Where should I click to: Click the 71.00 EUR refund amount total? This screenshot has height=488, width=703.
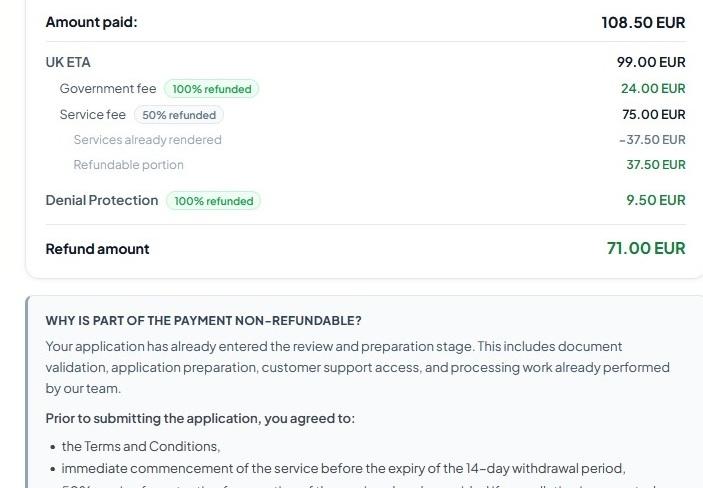click(x=646, y=248)
